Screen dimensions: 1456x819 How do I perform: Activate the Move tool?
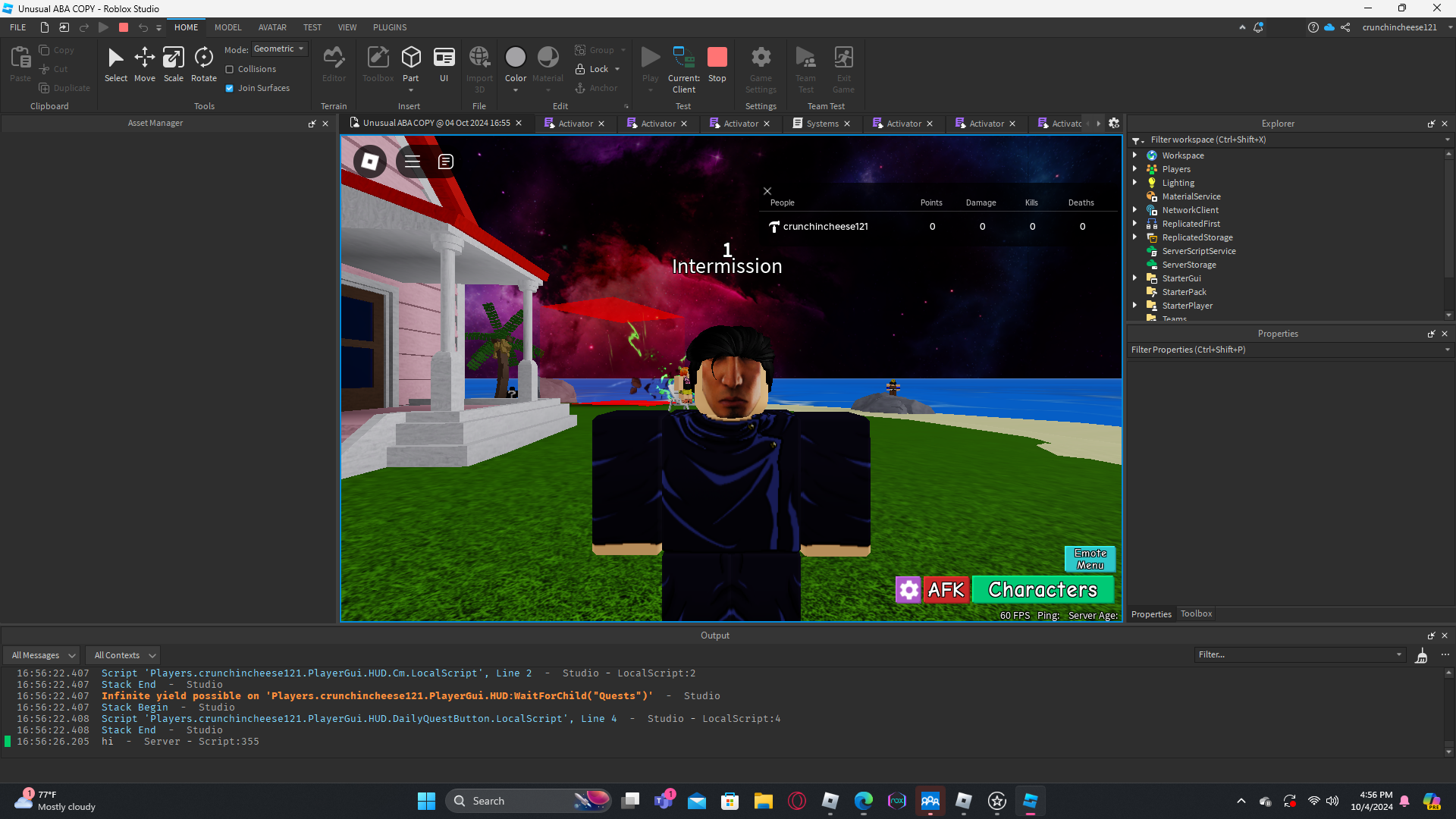click(x=144, y=64)
